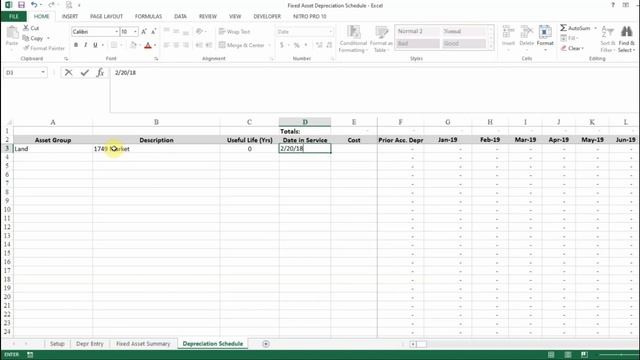Select column D header

tap(305, 122)
